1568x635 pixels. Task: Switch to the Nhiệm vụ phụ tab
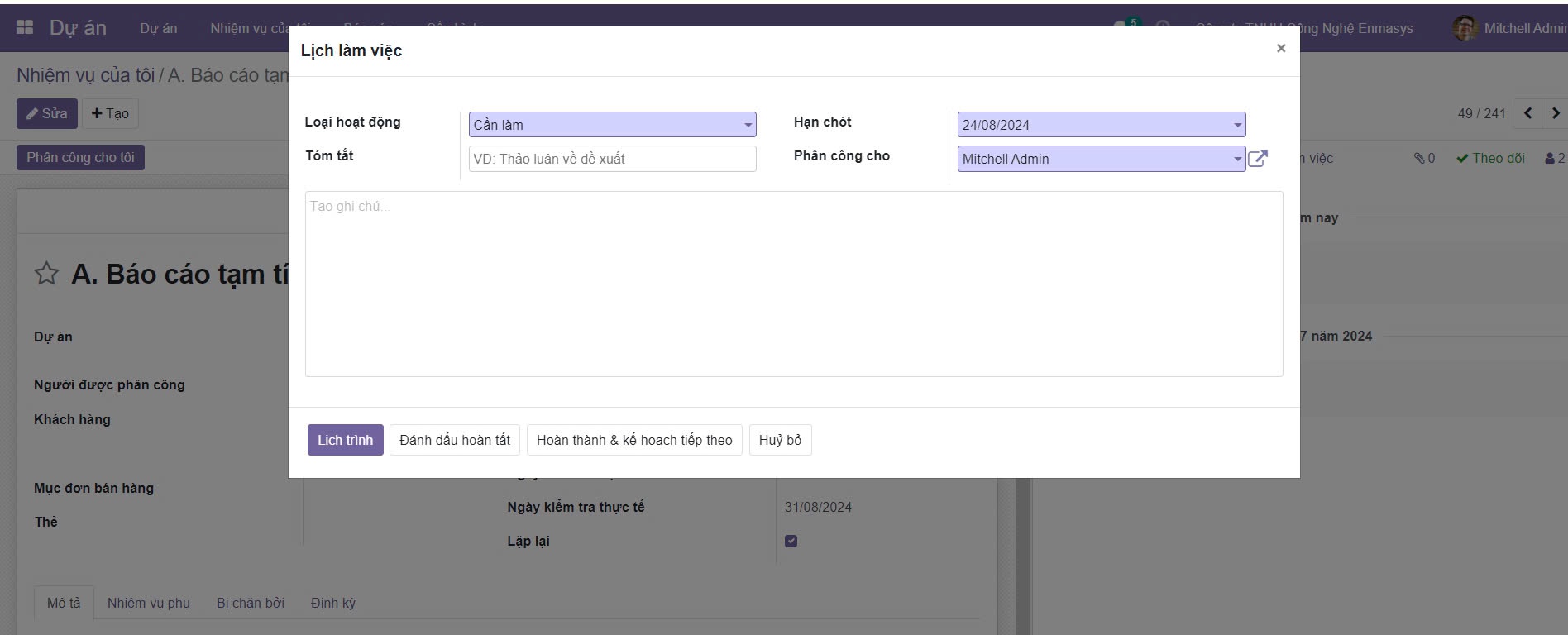pos(149,603)
